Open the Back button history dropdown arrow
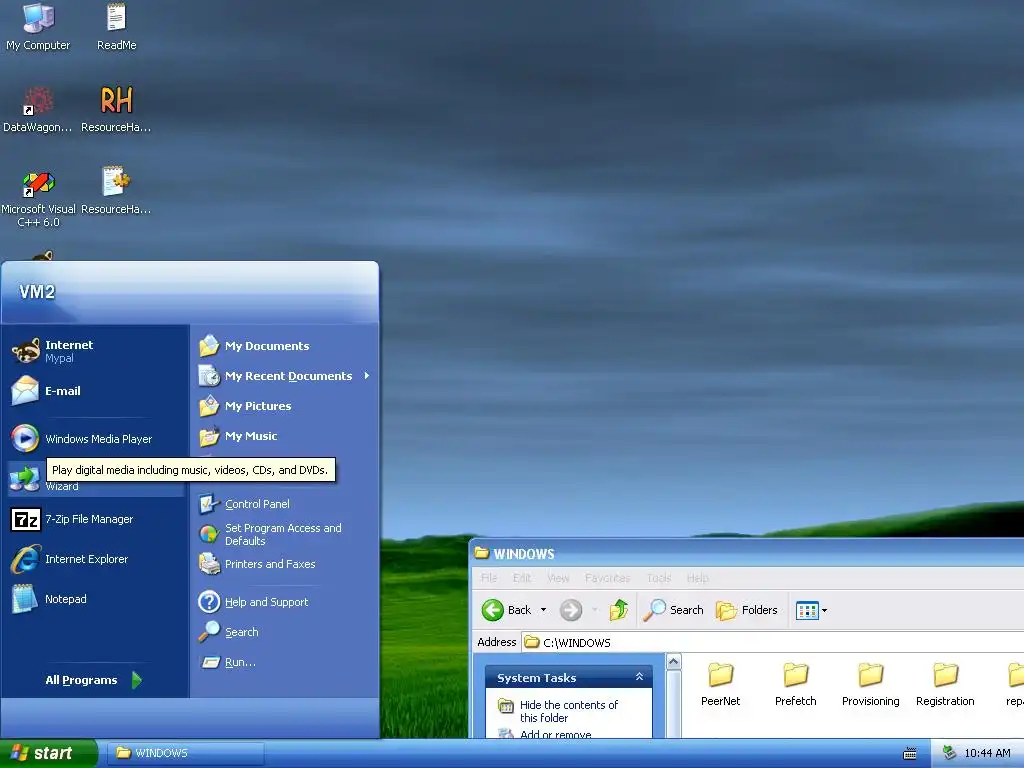 543,610
